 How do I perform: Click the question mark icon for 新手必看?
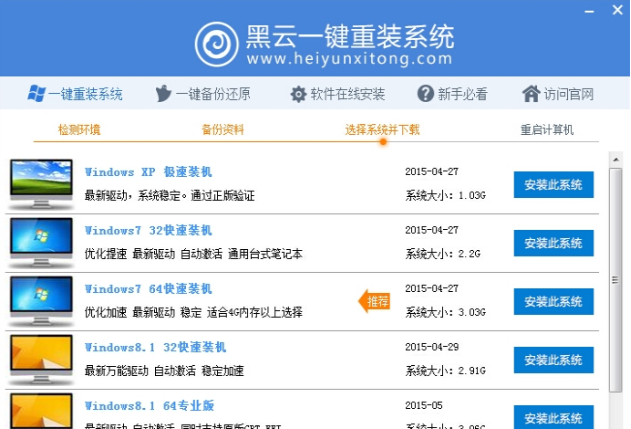click(426, 94)
